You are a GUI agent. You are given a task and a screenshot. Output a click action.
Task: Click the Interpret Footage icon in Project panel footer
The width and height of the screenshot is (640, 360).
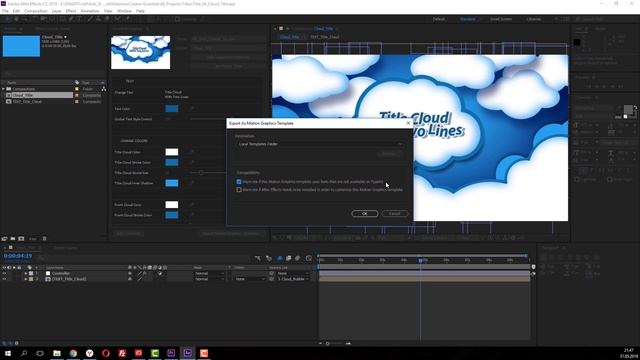4,238
